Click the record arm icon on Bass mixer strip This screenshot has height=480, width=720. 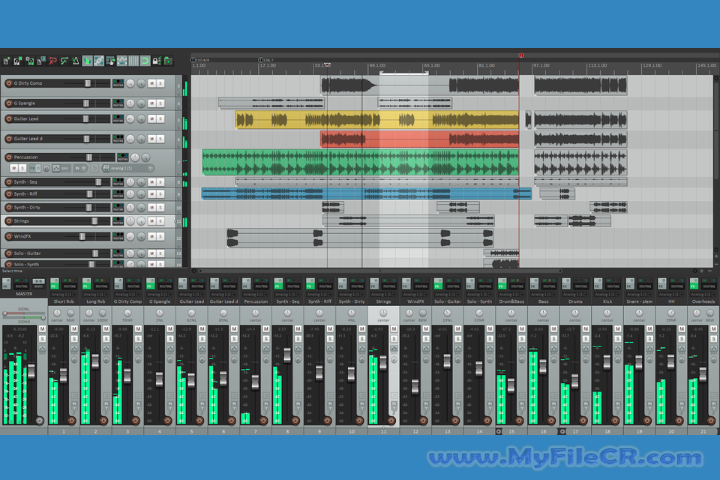(552, 420)
